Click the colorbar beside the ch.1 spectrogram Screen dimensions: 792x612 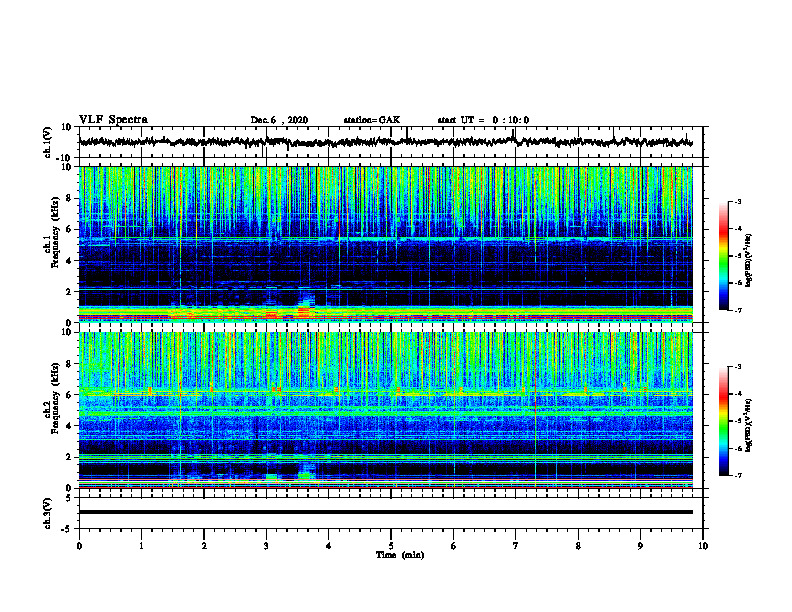[x=724, y=256]
